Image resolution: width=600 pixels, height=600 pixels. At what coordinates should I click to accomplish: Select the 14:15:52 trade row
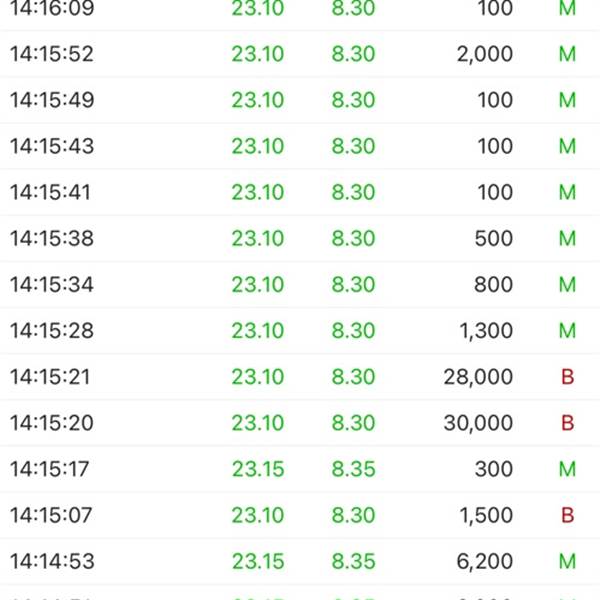point(300,54)
